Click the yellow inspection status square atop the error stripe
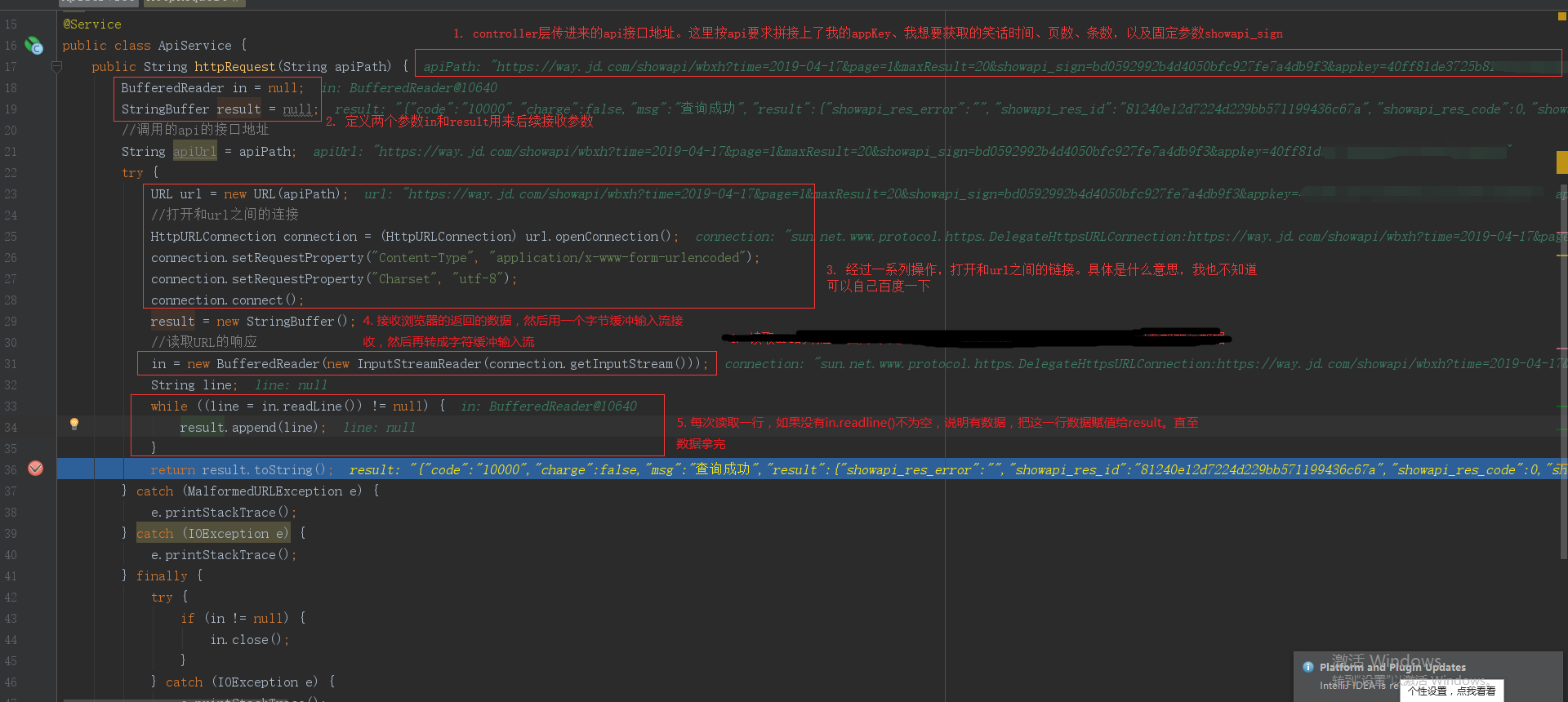The height and width of the screenshot is (702, 1568). 1561,16
